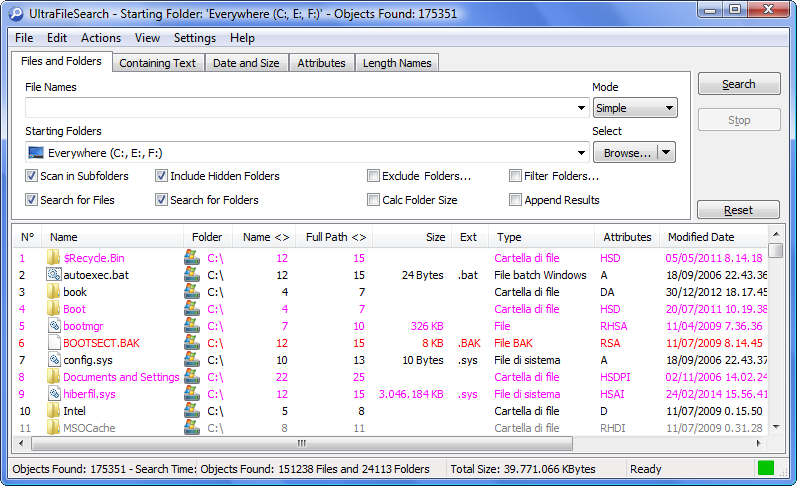Toggle Search for Files checkbox

[31, 199]
